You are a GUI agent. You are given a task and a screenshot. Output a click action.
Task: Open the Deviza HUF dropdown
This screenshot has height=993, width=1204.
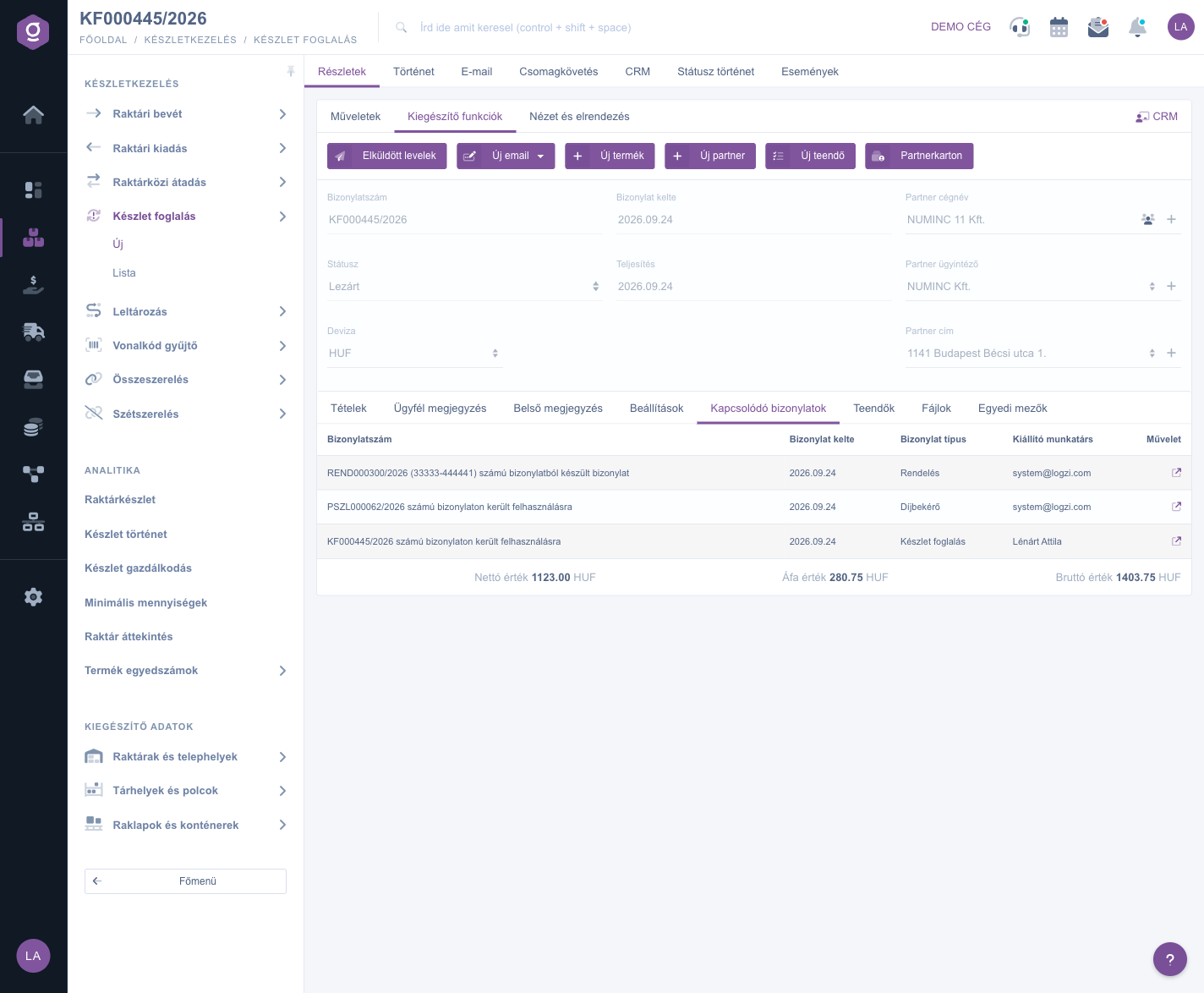[x=414, y=354]
